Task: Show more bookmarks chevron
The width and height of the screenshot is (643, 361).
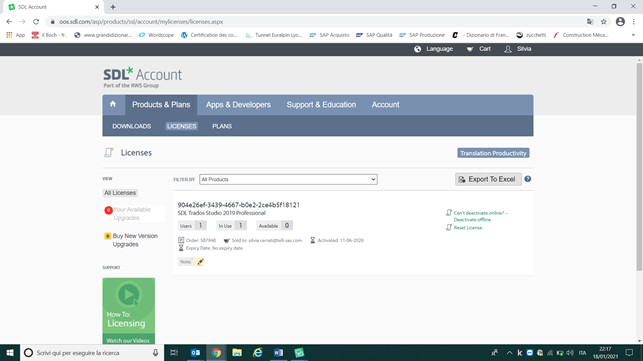Action: click(634, 35)
